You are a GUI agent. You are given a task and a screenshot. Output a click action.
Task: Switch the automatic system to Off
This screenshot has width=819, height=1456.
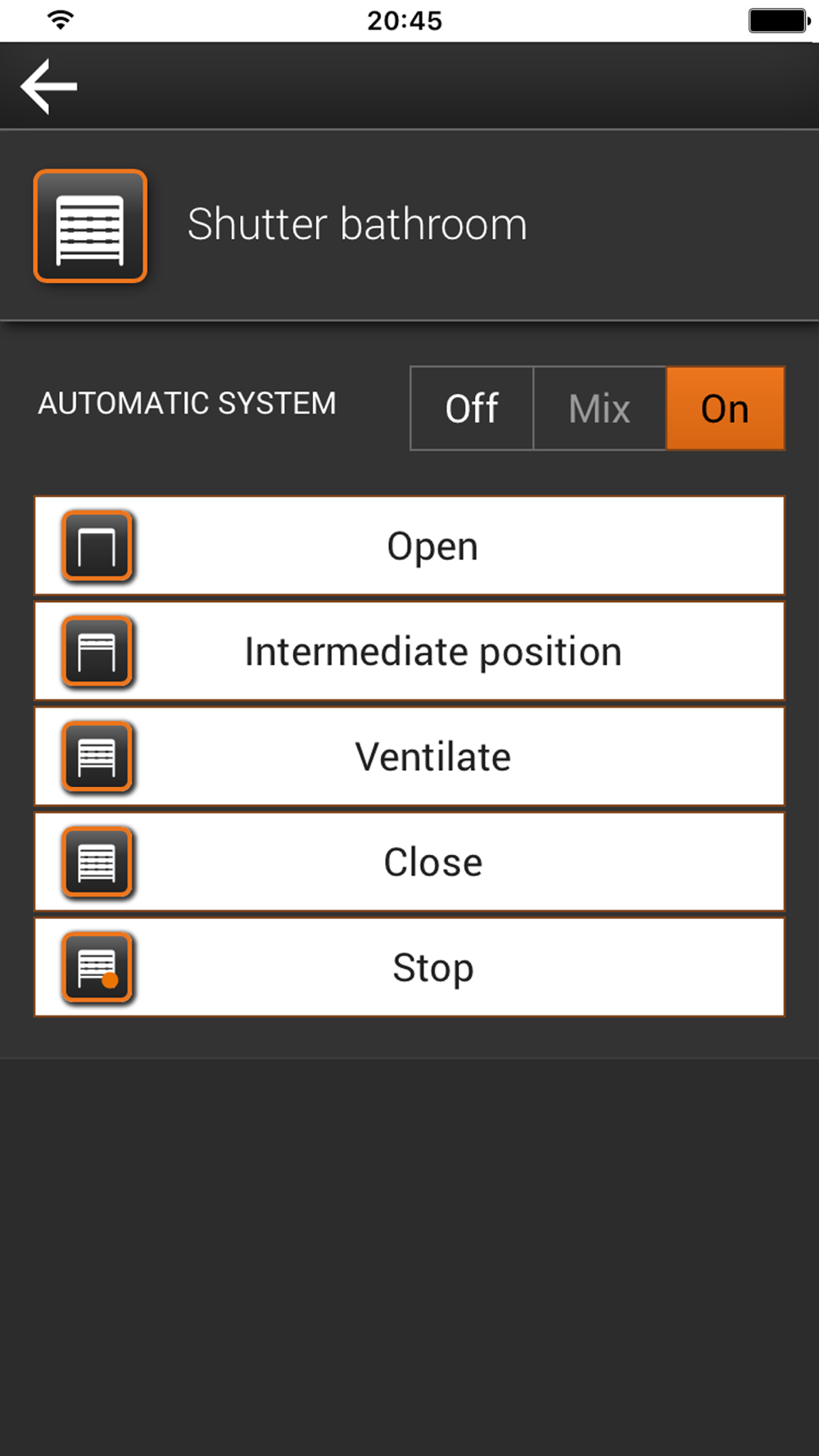coord(472,409)
